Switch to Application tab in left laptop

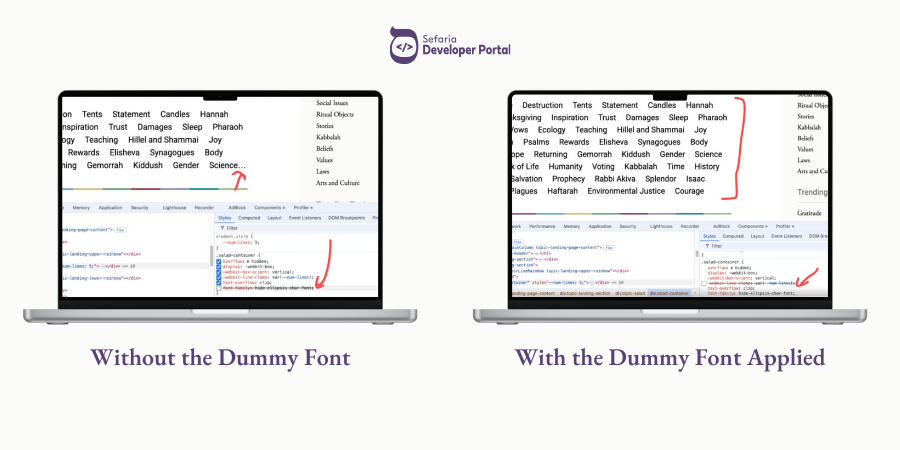tap(110, 208)
